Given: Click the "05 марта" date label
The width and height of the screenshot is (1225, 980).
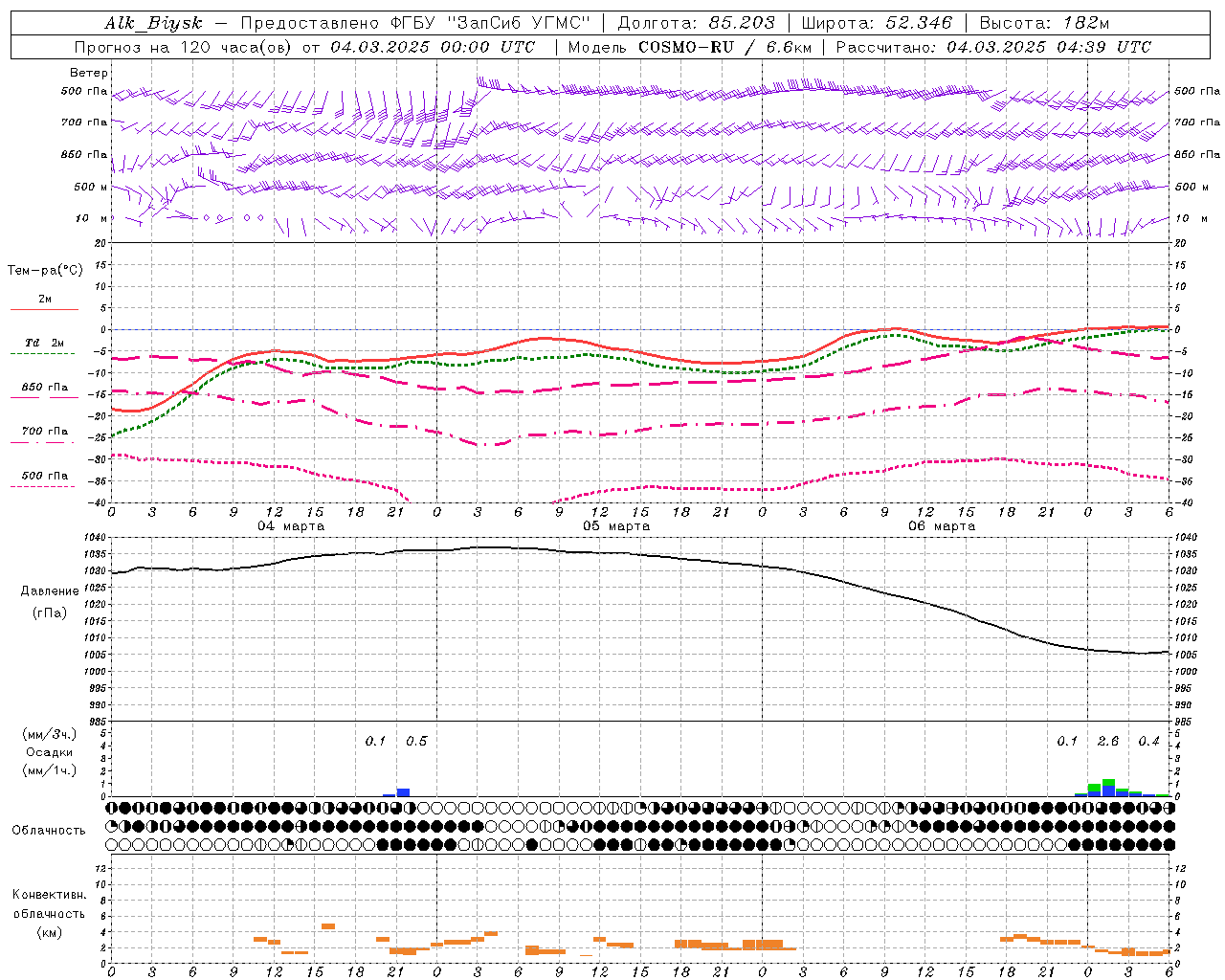Looking at the screenshot, I should coord(616,526).
